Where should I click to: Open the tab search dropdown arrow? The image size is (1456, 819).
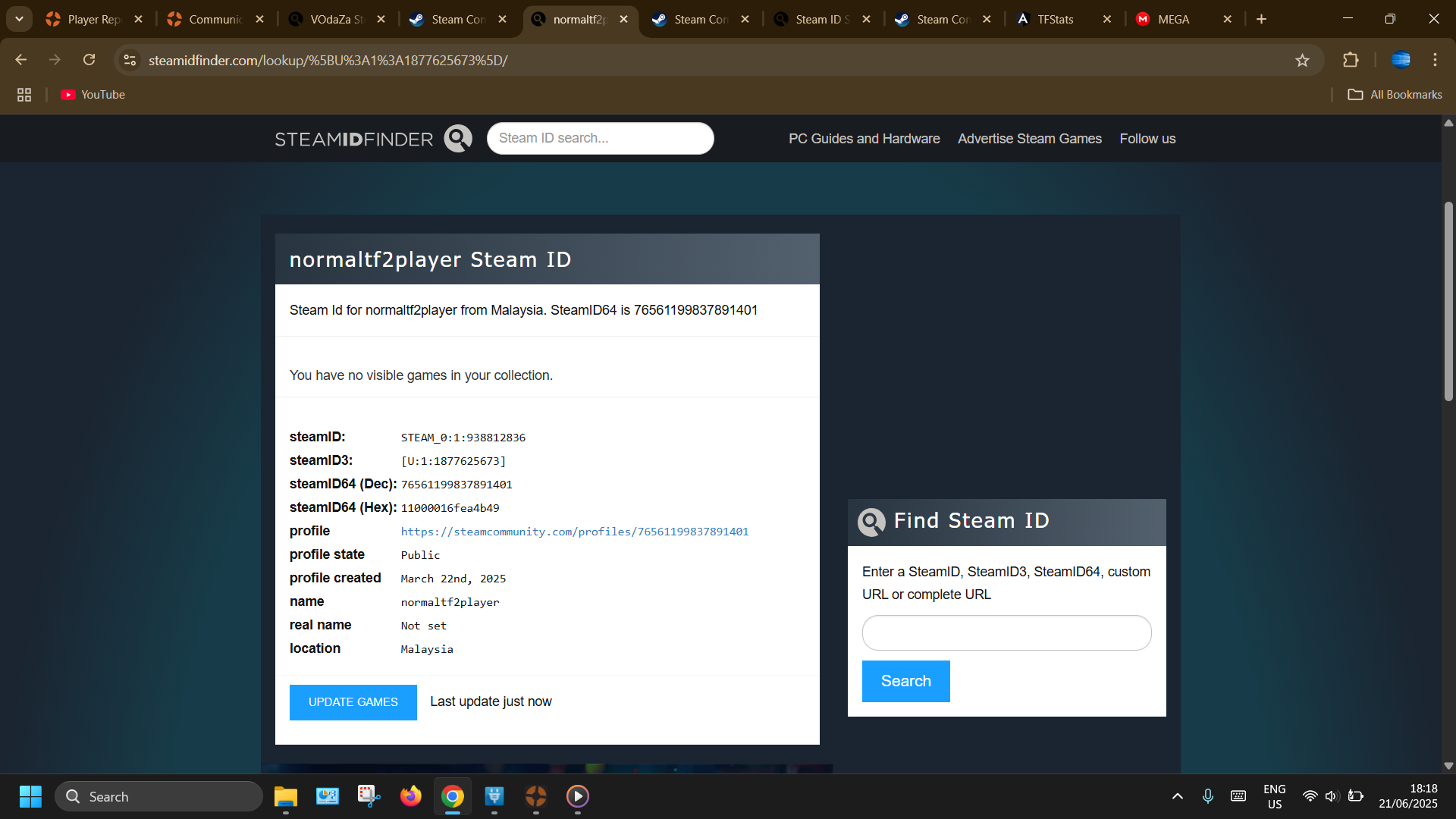click(x=19, y=19)
